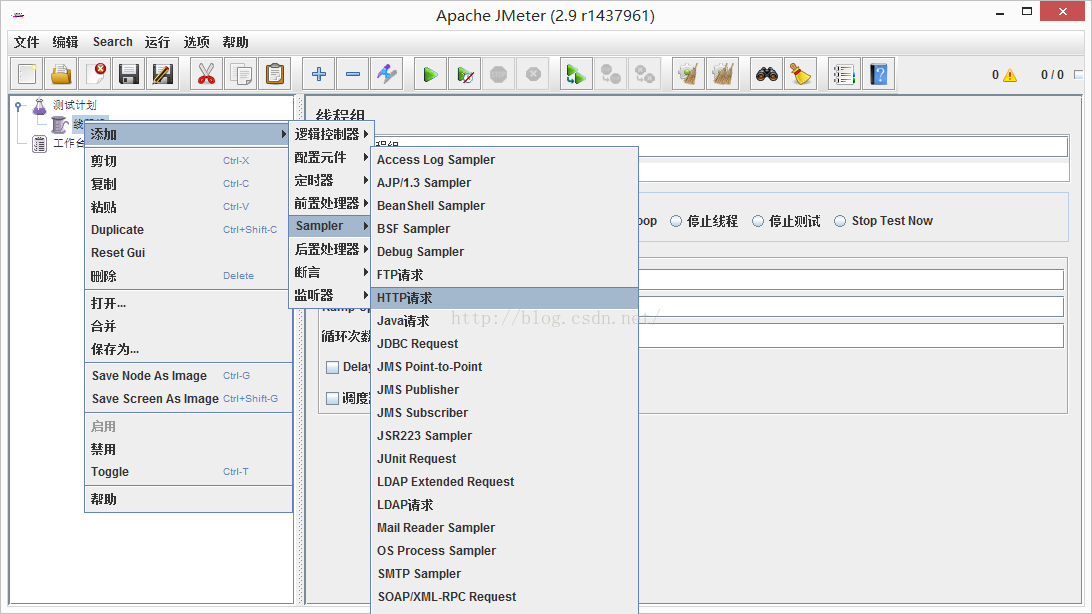The width and height of the screenshot is (1092, 614).
Task: Click Remote Shutdown All icon
Action: click(645, 74)
